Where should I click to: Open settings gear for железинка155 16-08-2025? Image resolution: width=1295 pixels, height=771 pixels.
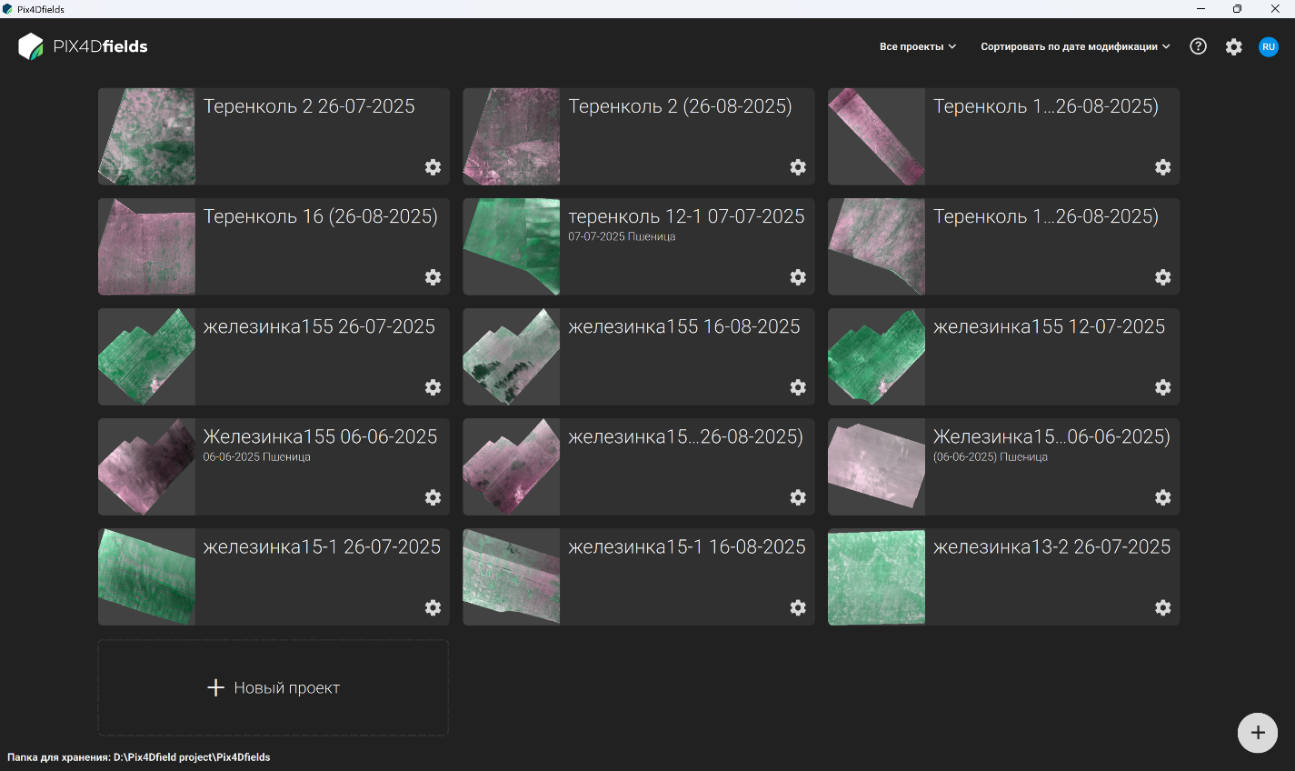tap(798, 387)
